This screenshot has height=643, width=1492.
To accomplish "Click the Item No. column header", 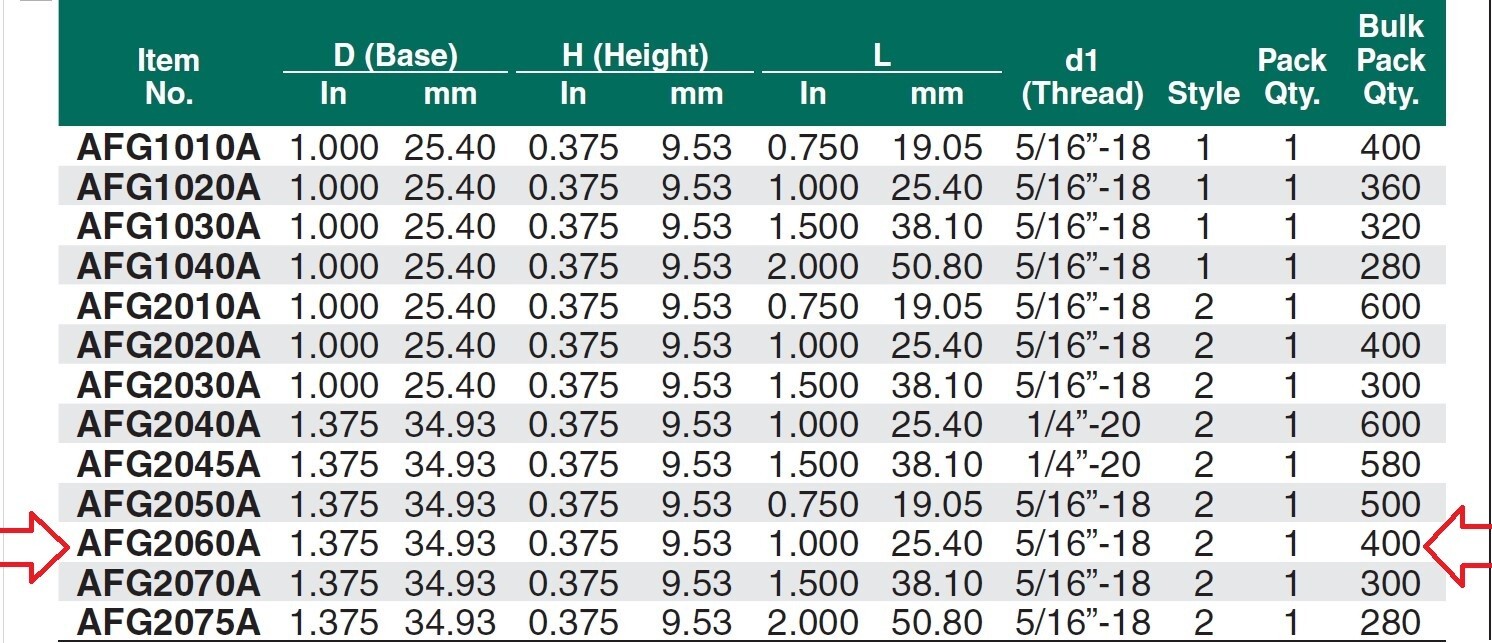I will click(x=167, y=77).
